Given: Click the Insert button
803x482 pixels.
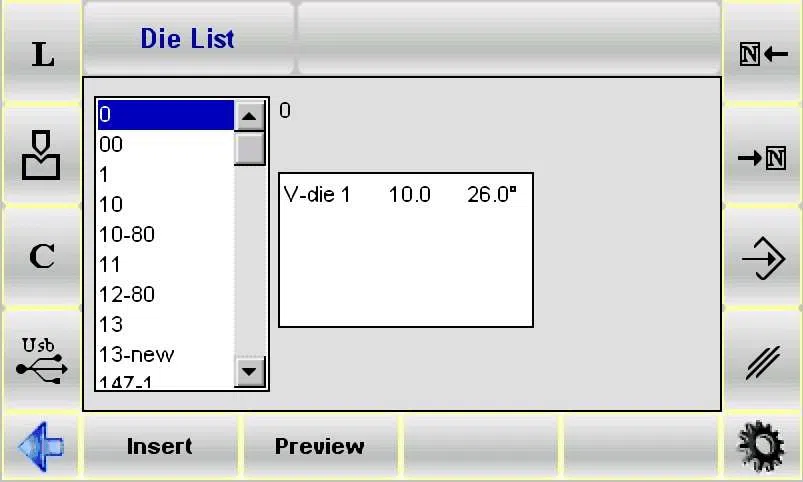Looking at the screenshot, I should coord(160,446).
